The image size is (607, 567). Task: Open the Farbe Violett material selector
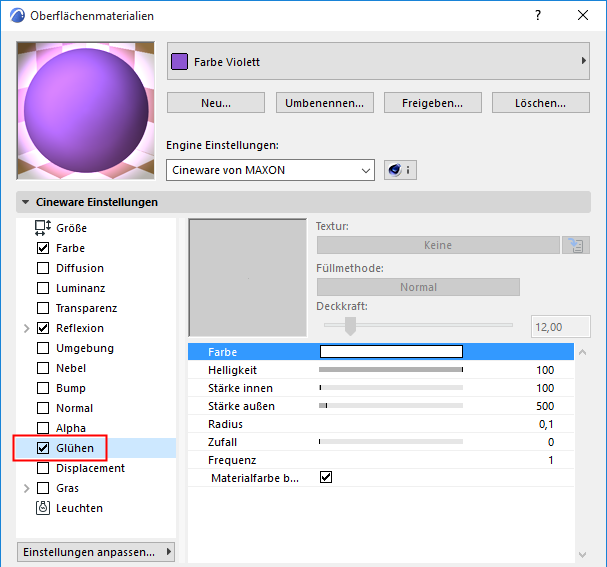[378, 61]
